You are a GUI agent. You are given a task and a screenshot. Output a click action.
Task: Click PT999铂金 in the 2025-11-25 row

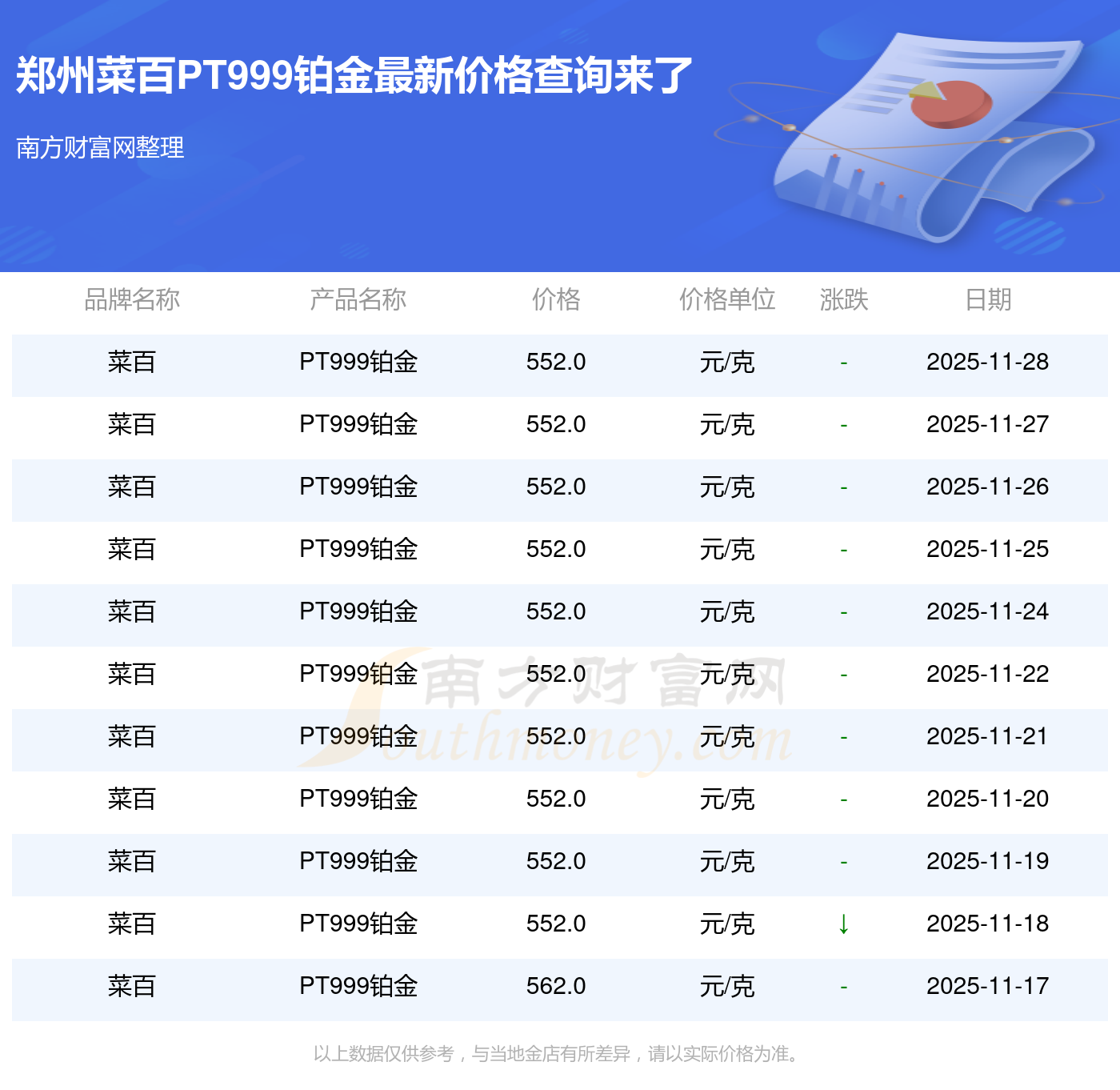(x=358, y=549)
